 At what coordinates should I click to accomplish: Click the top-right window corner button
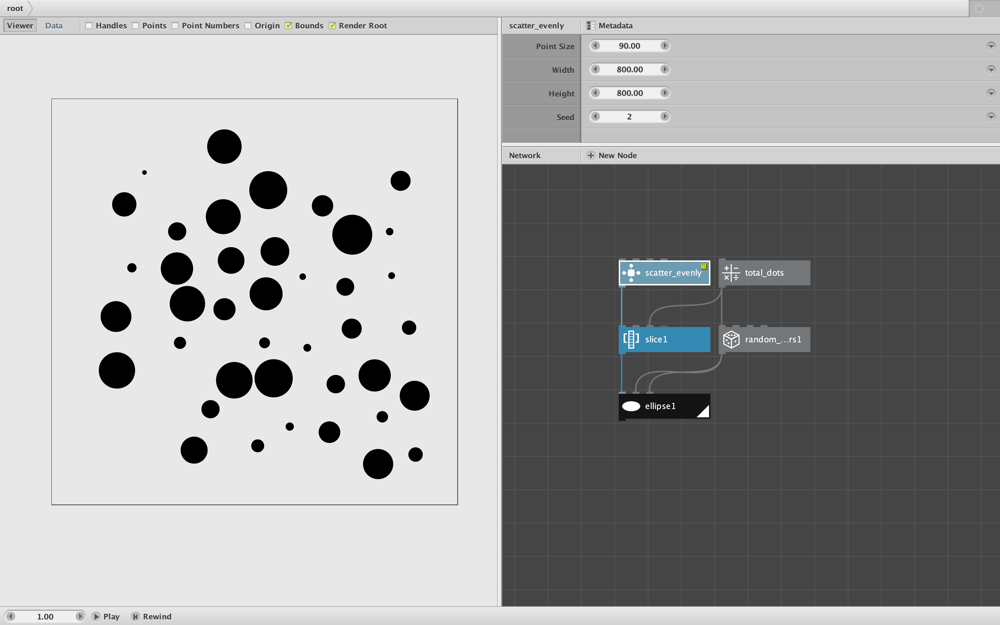pos(980,9)
